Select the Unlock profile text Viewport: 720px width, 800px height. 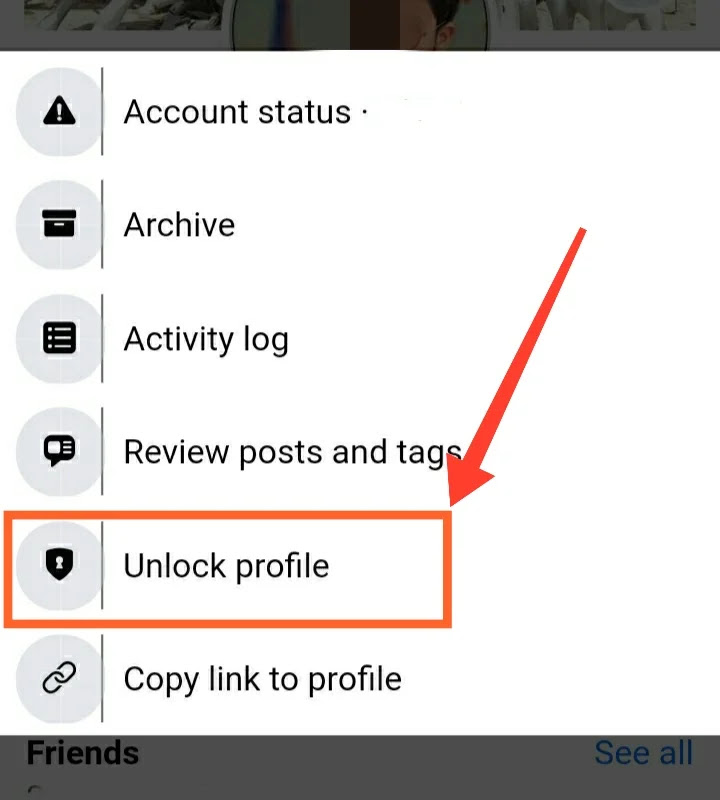[227, 566]
